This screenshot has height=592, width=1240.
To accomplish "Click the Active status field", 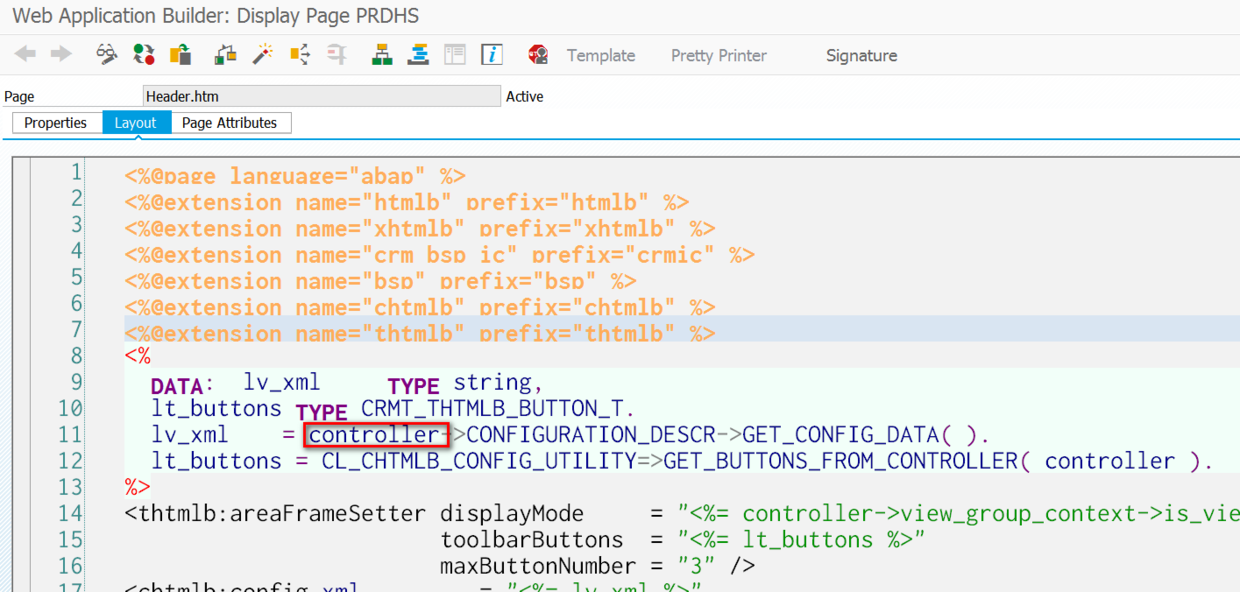I will pos(525,97).
